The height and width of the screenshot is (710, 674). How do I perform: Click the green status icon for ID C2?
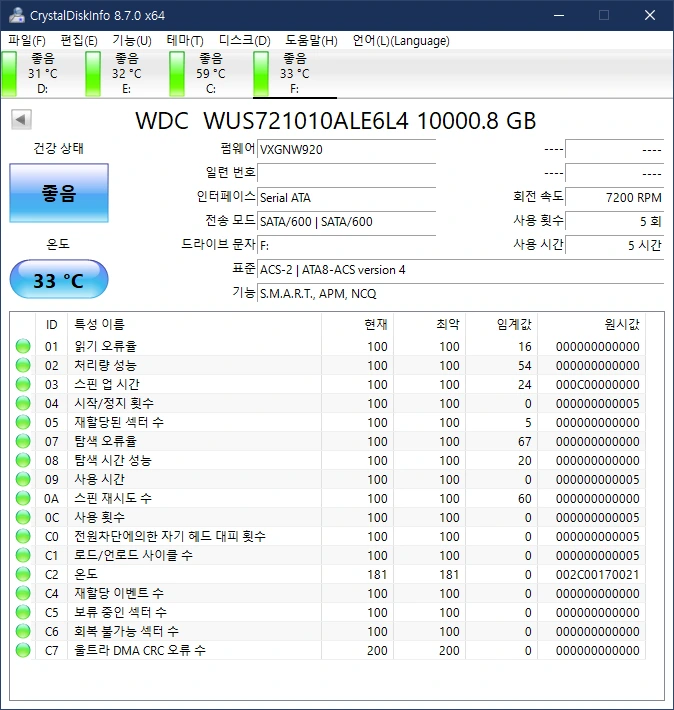23,575
